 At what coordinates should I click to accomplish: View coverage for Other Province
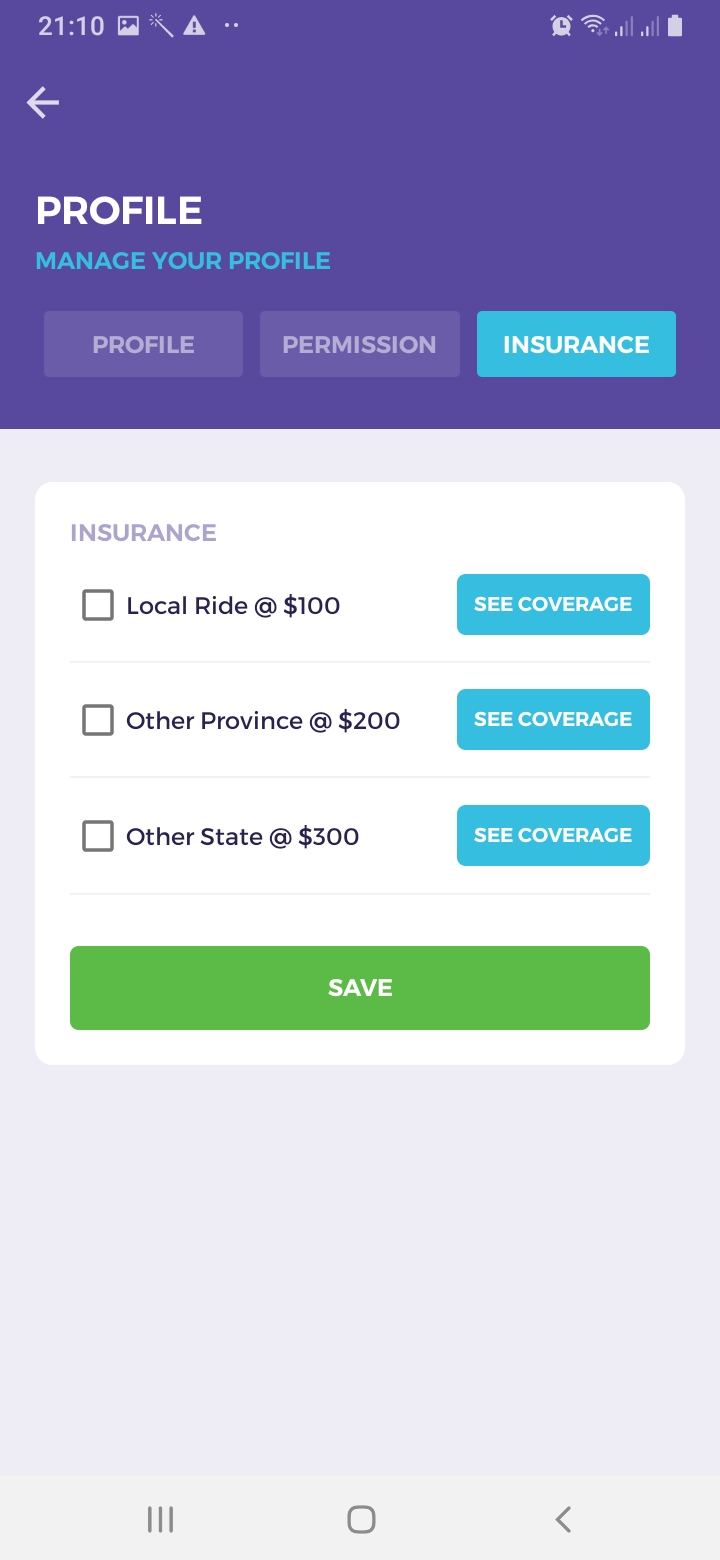[x=553, y=719]
